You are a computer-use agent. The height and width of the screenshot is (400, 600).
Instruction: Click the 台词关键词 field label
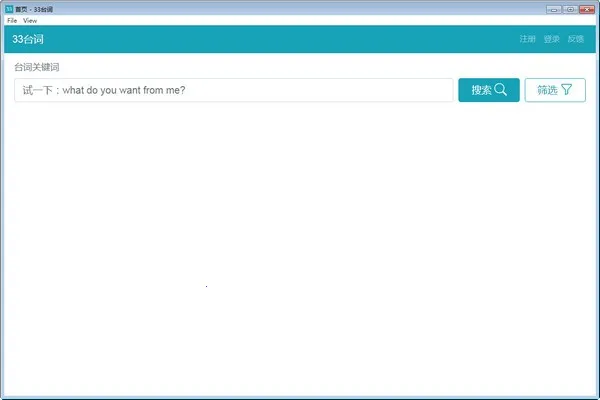click(38, 67)
